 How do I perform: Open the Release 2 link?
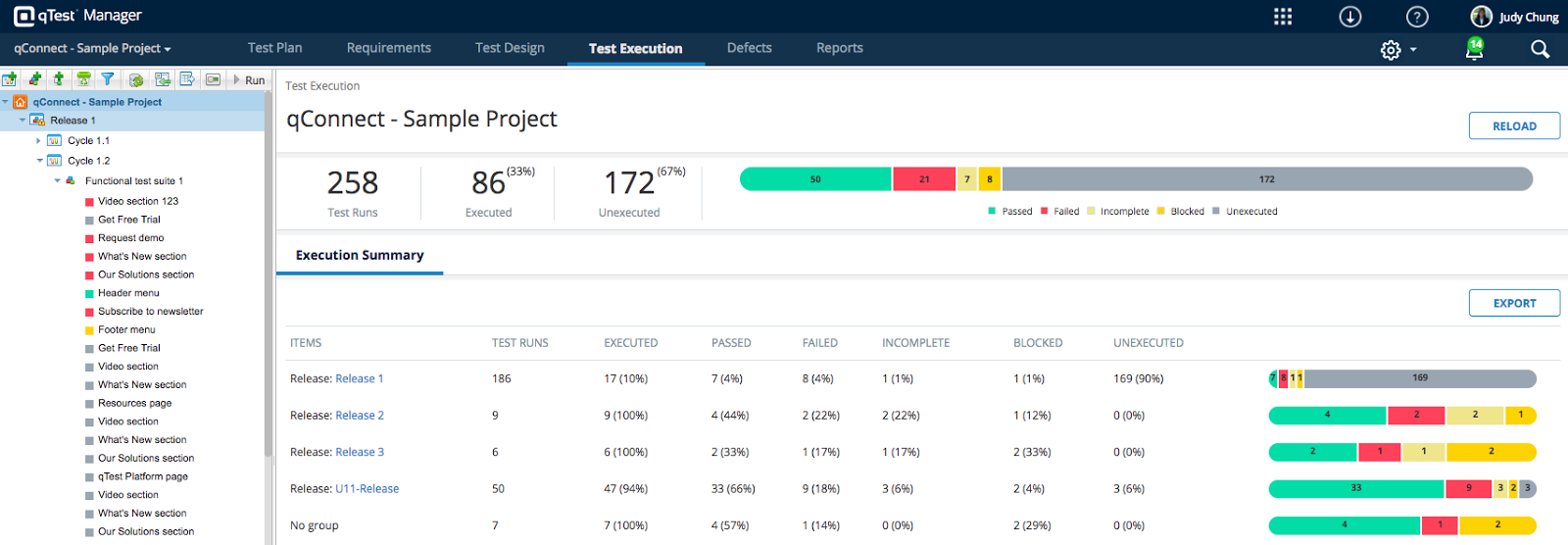pos(360,416)
